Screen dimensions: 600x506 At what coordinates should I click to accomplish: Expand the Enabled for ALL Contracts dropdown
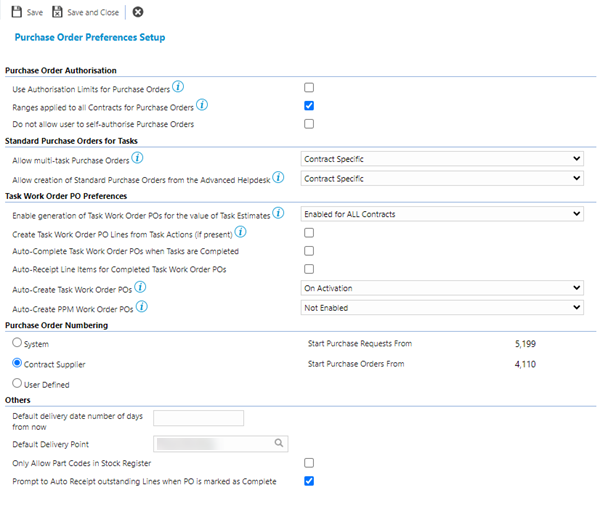[442, 214]
